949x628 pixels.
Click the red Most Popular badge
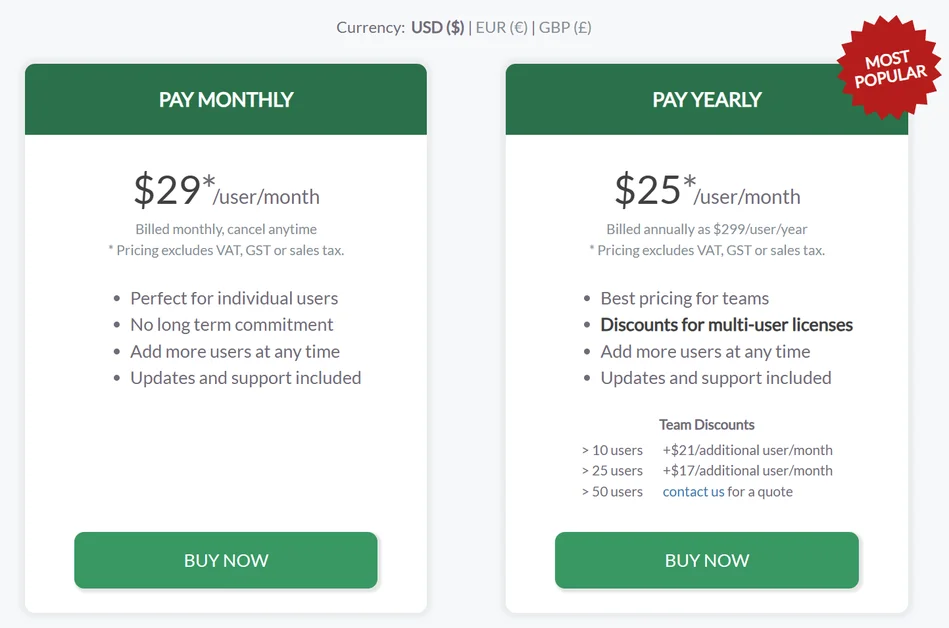tap(889, 68)
